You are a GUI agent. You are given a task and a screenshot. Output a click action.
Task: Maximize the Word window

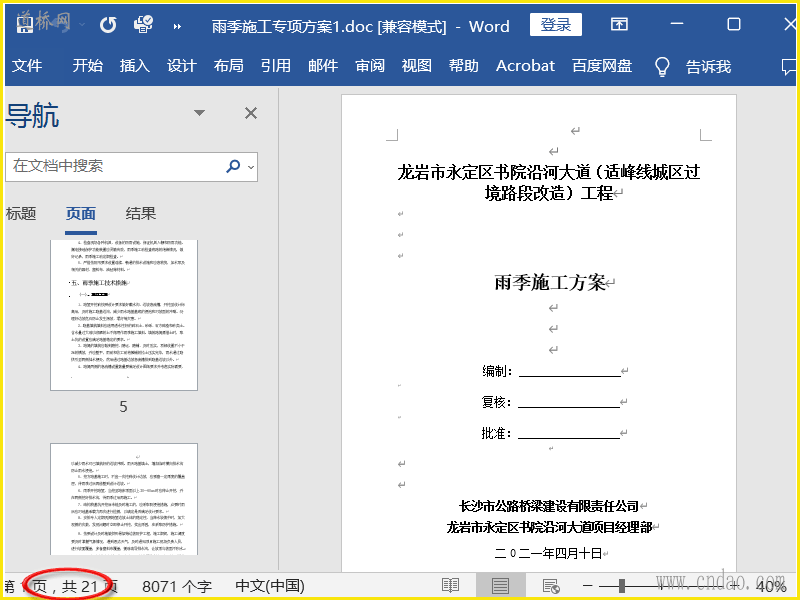[x=734, y=24]
